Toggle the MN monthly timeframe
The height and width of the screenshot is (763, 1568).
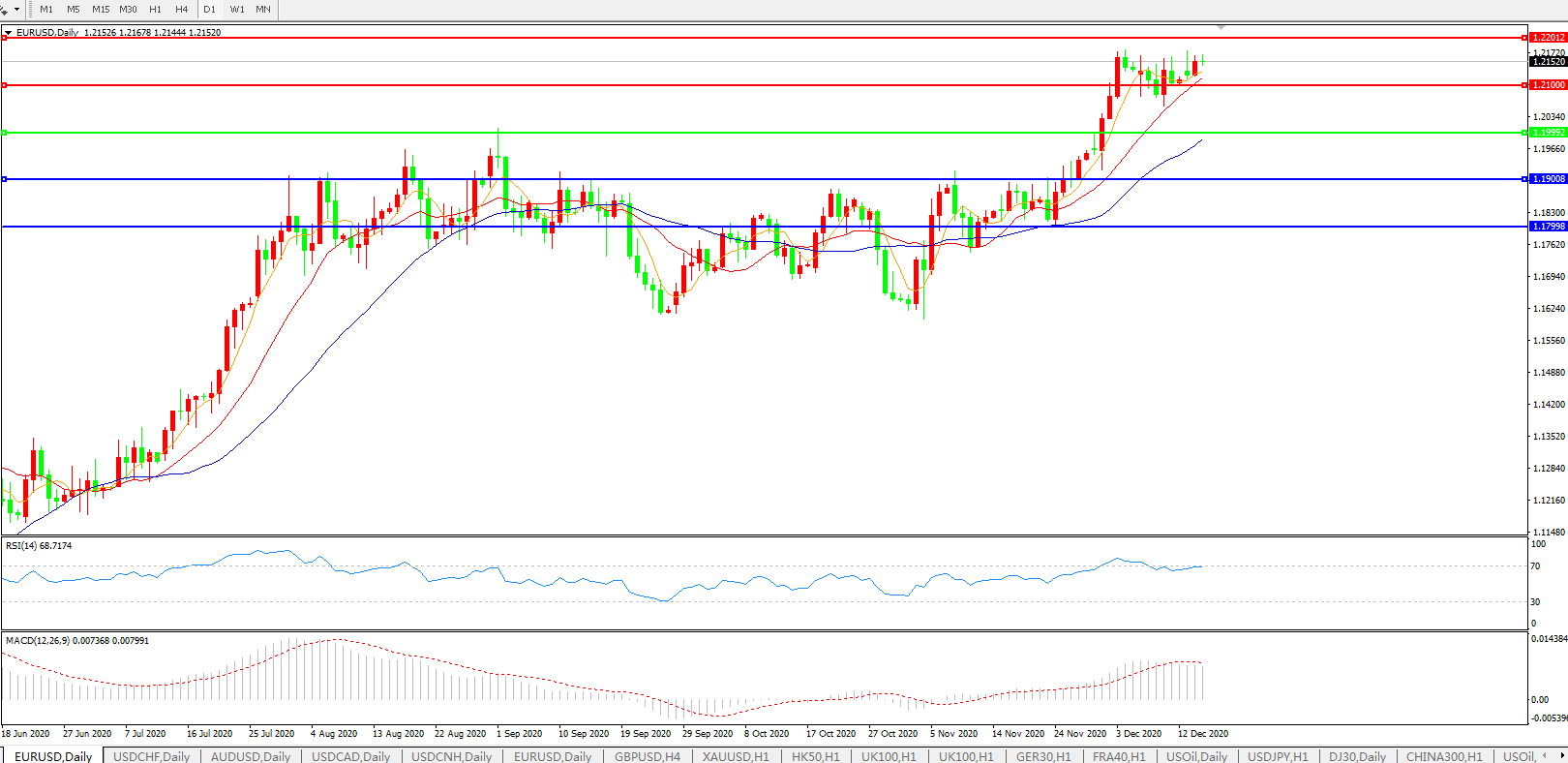263,10
